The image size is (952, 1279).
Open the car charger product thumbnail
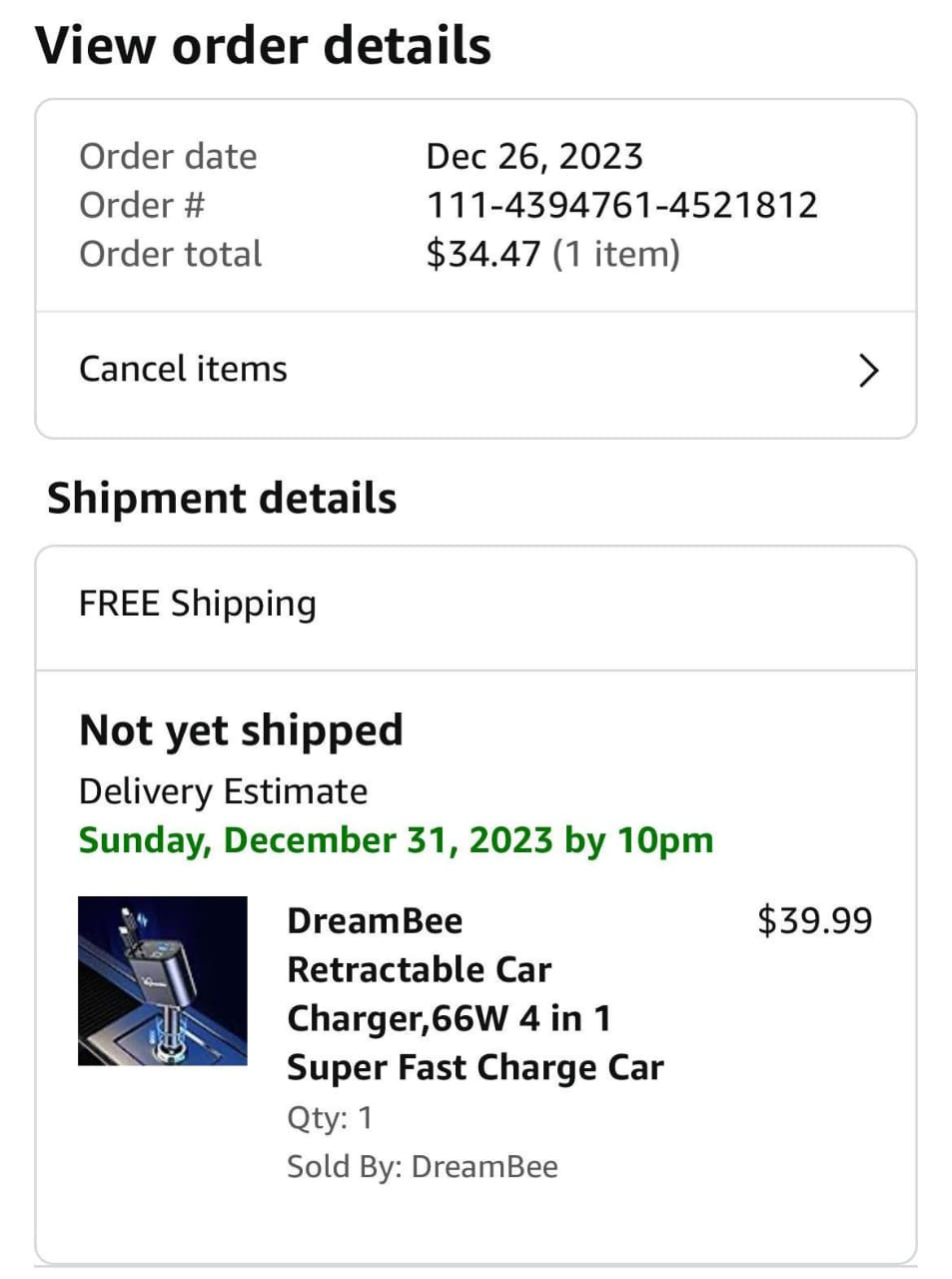163,980
